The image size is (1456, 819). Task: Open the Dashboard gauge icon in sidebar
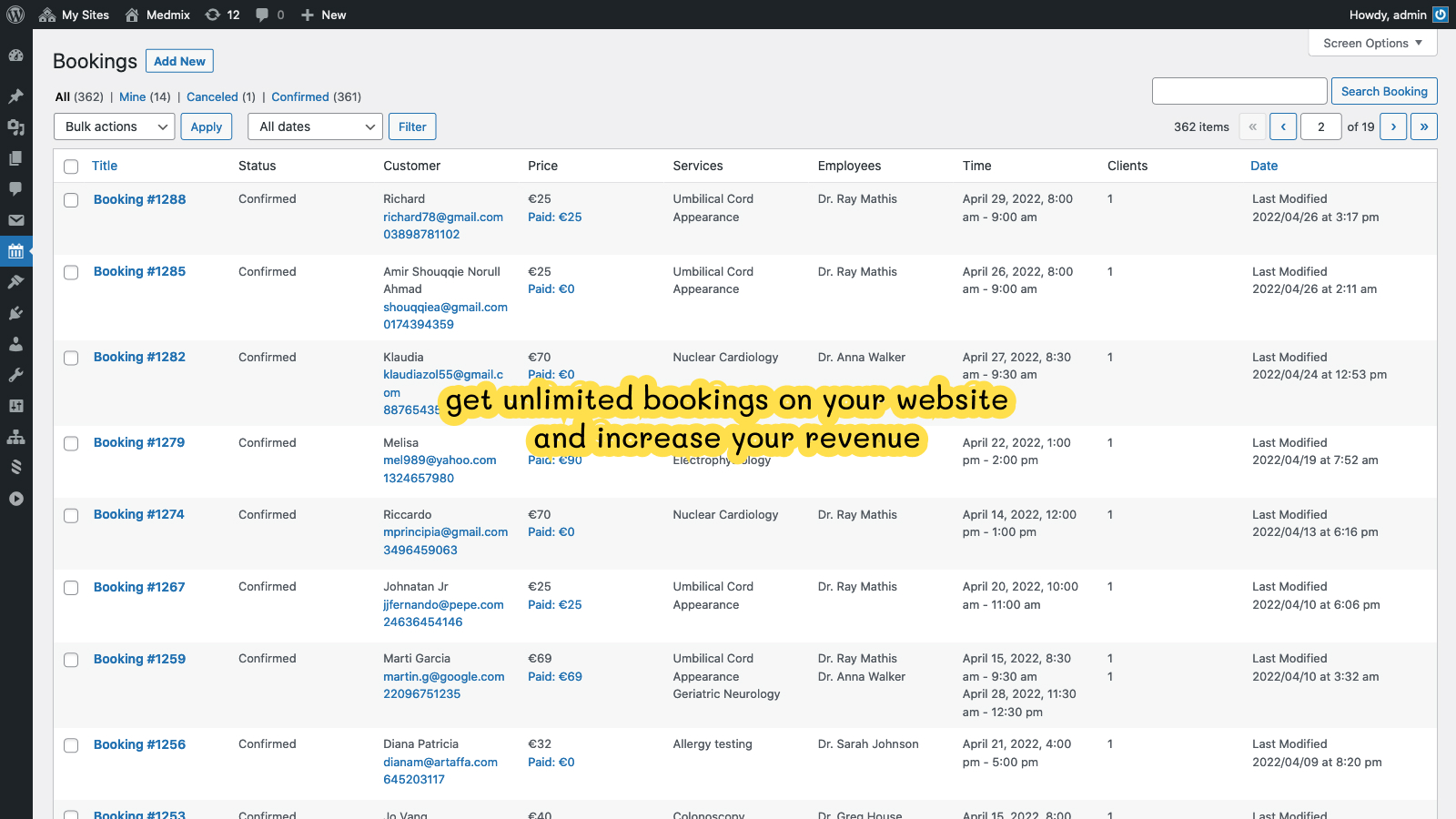pyautogui.click(x=15, y=56)
